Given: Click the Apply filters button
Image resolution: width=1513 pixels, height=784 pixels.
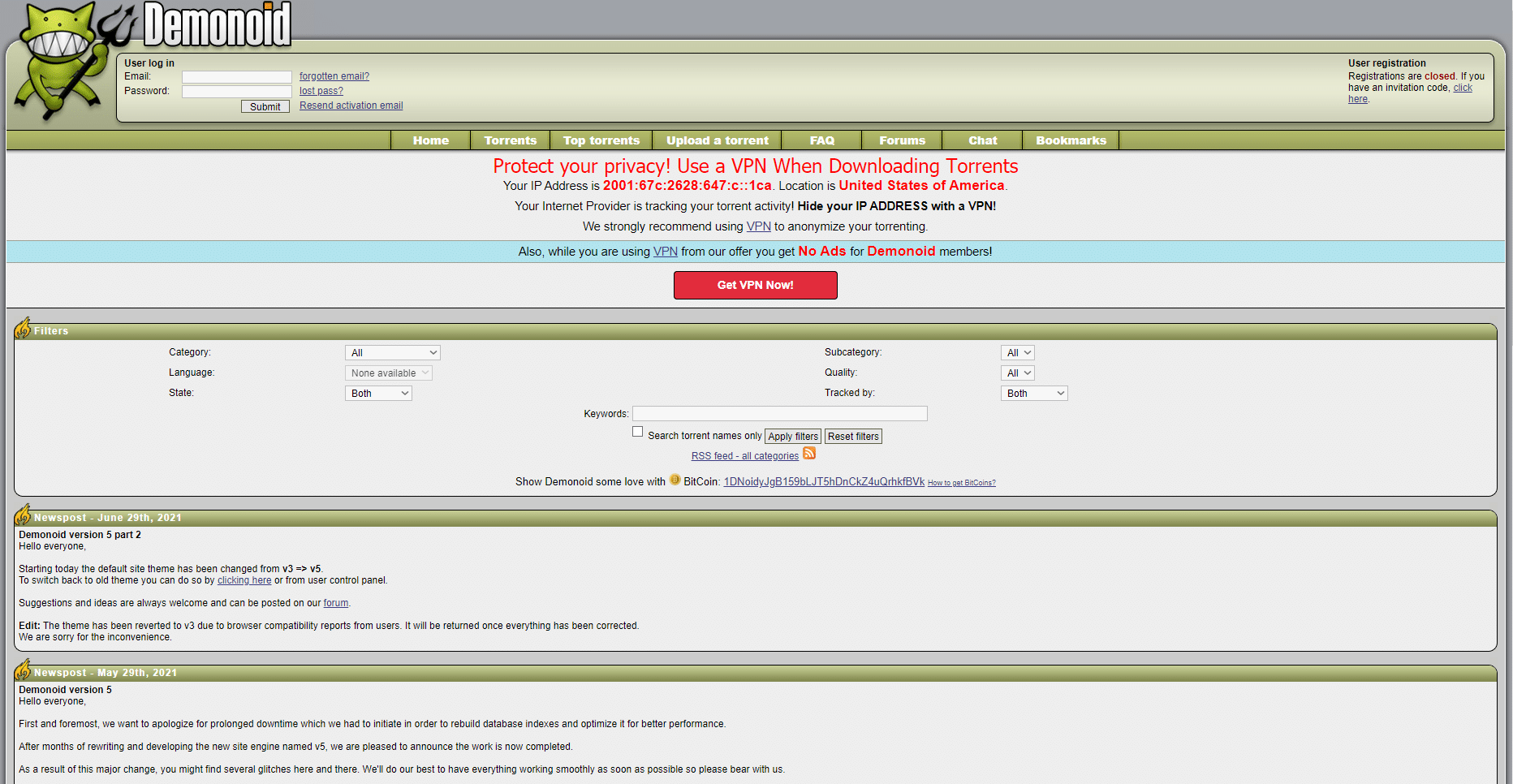Looking at the screenshot, I should pyautogui.click(x=793, y=436).
